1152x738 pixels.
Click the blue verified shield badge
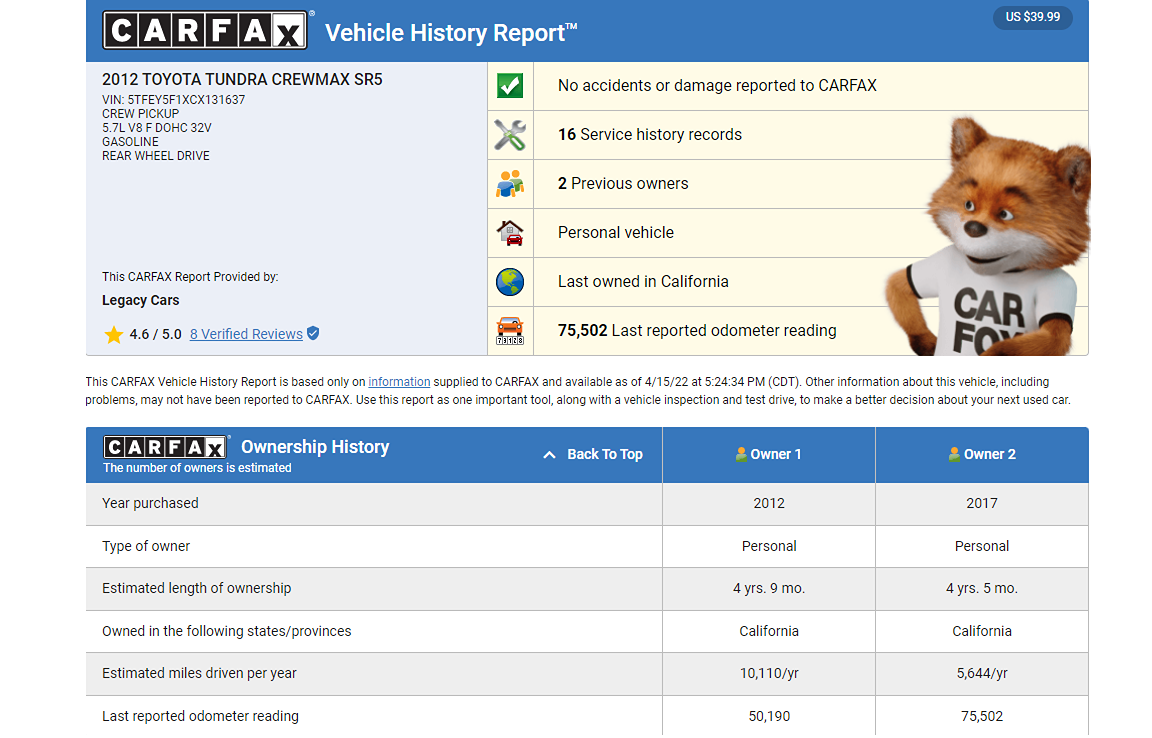pyautogui.click(x=313, y=334)
